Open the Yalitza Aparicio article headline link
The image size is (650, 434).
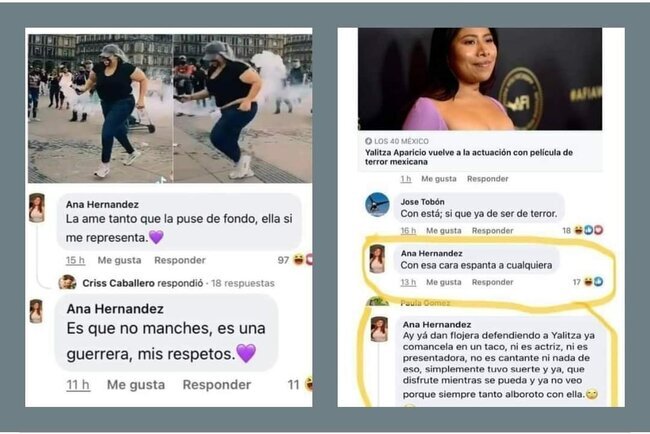(468, 157)
